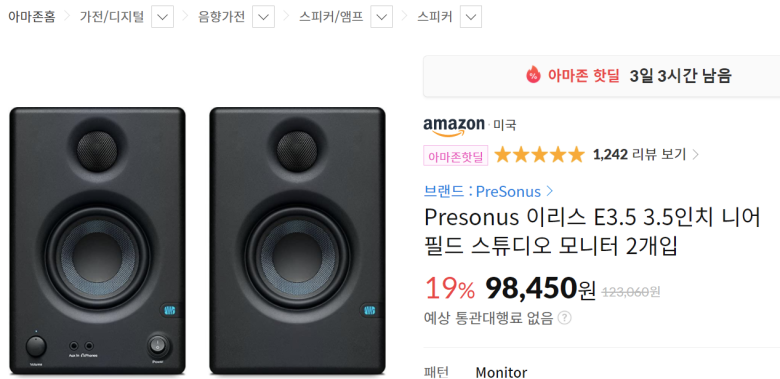
Task: Open the dropdown beside 스피커 breadcrumb
Action: point(471,17)
